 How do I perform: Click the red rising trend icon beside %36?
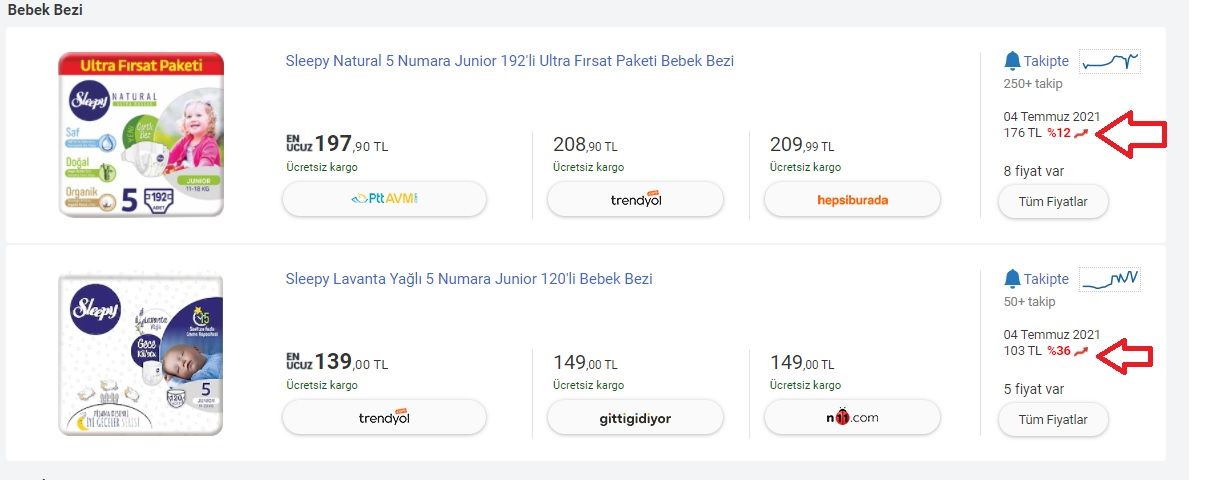(1080, 351)
